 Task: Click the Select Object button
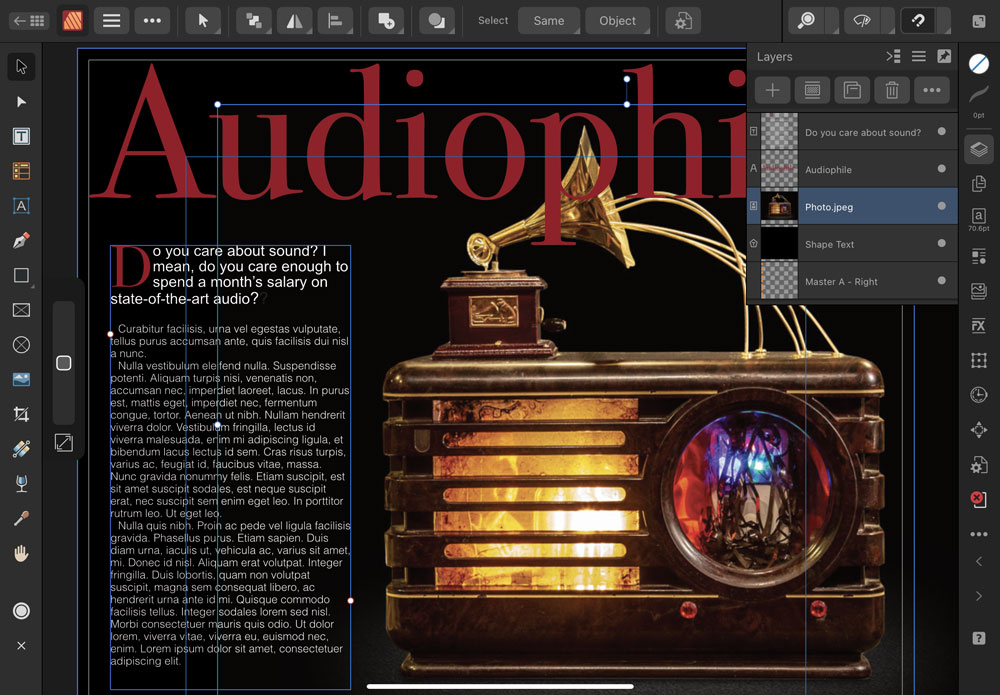[617, 21]
